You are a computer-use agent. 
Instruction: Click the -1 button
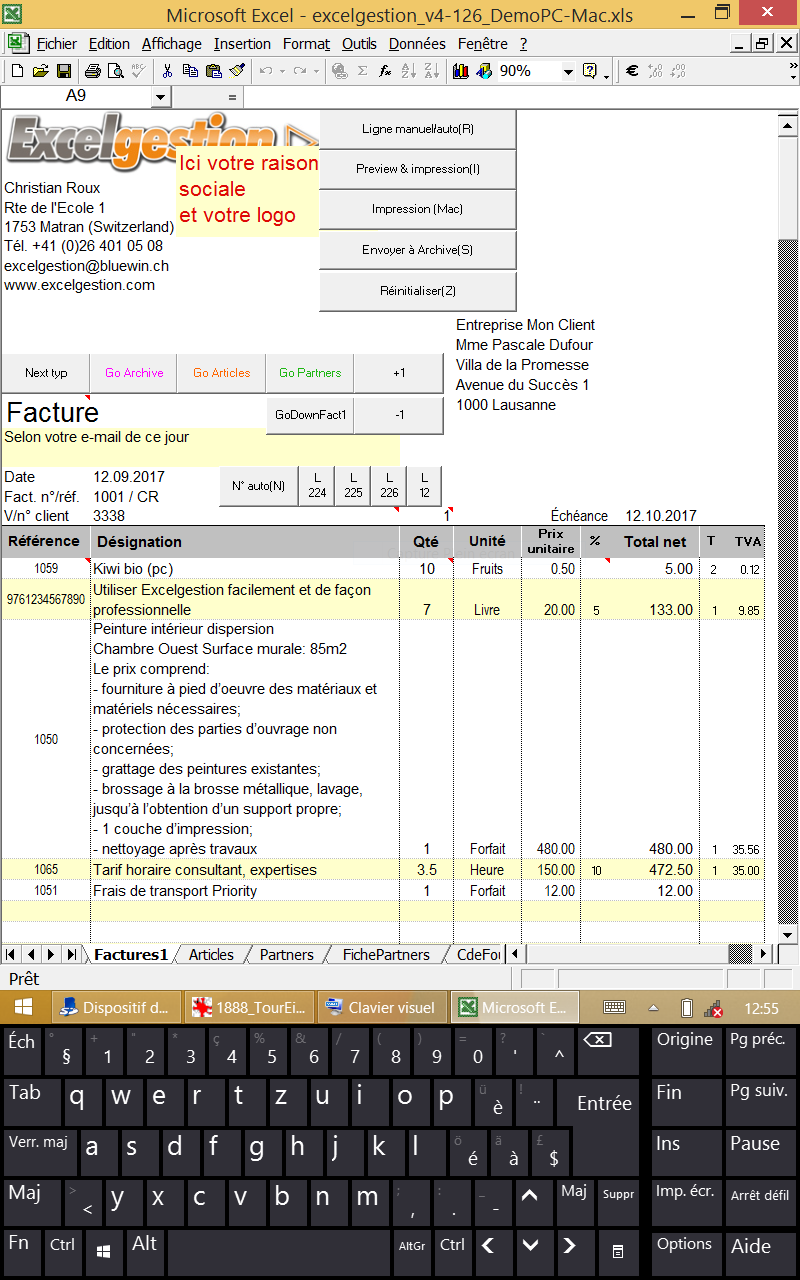tap(399, 415)
